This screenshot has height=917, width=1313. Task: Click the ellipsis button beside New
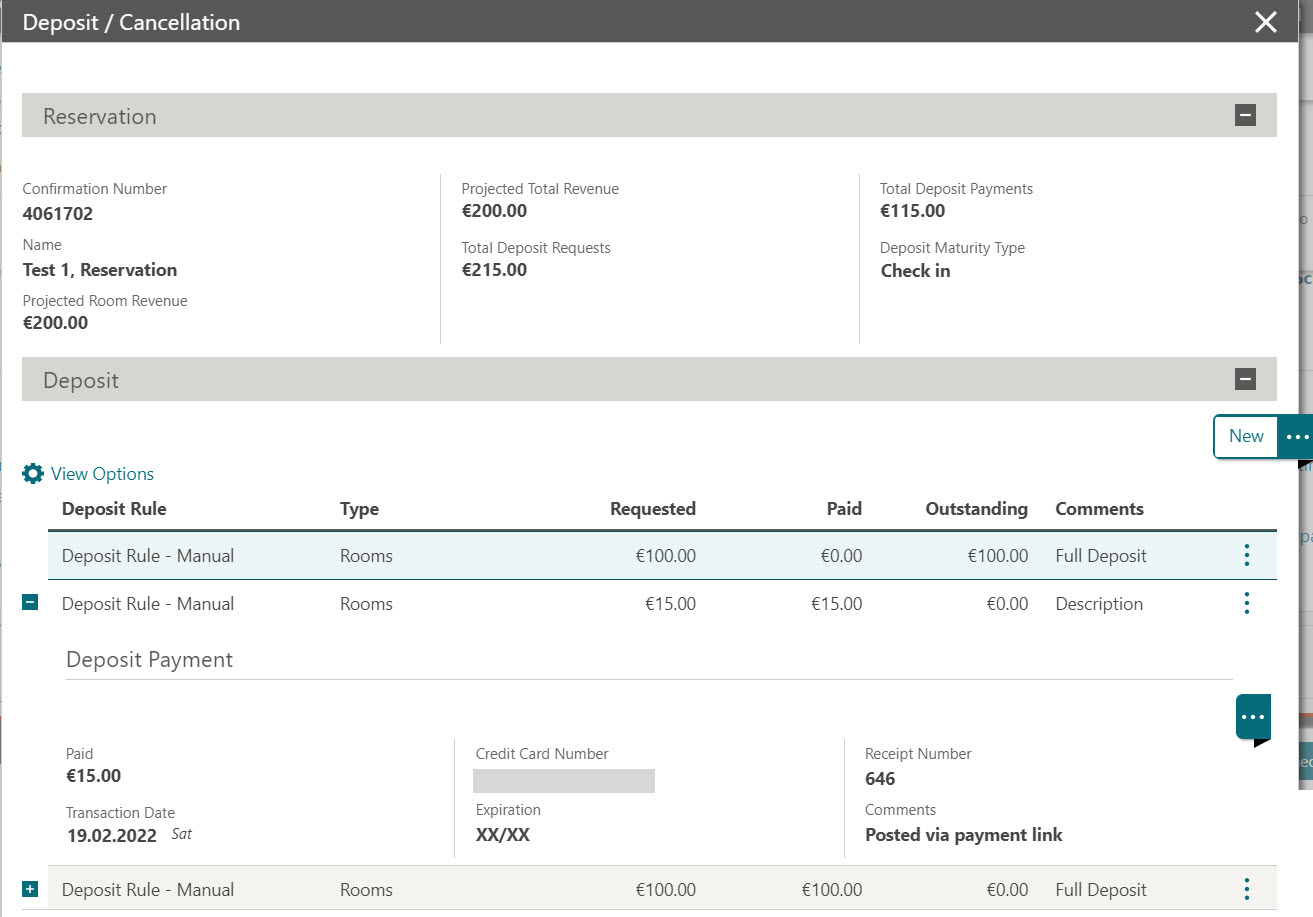1297,436
